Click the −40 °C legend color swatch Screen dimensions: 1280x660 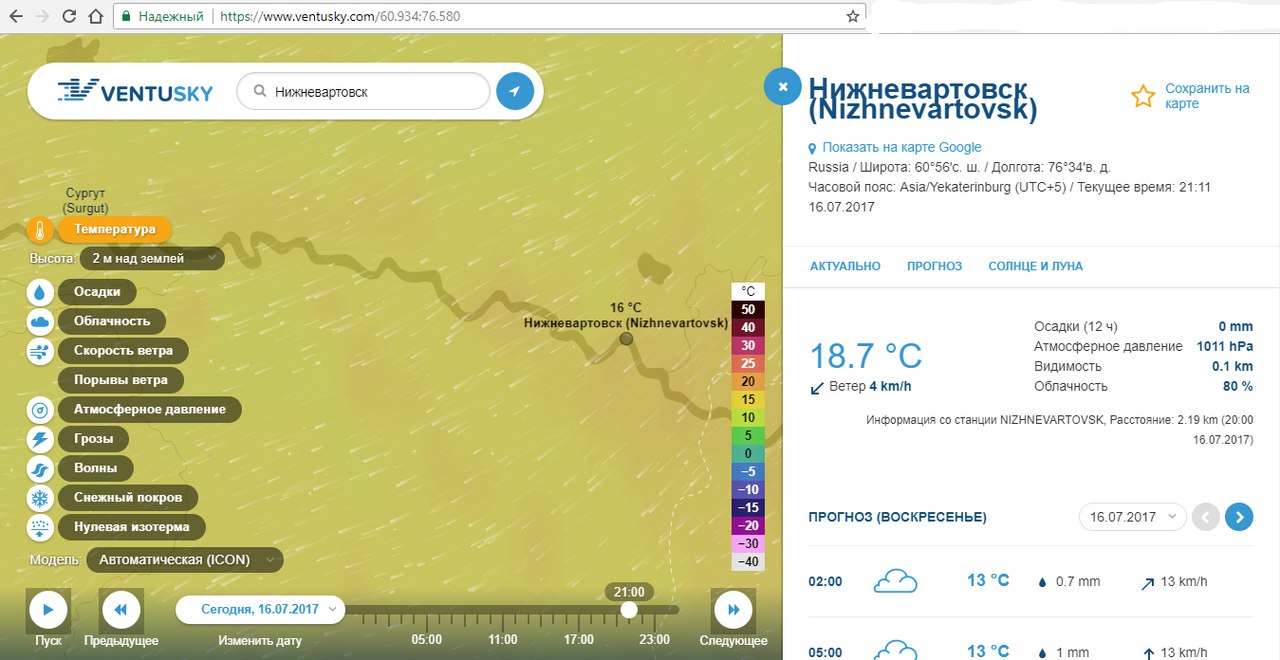click(x=748, y=562)
